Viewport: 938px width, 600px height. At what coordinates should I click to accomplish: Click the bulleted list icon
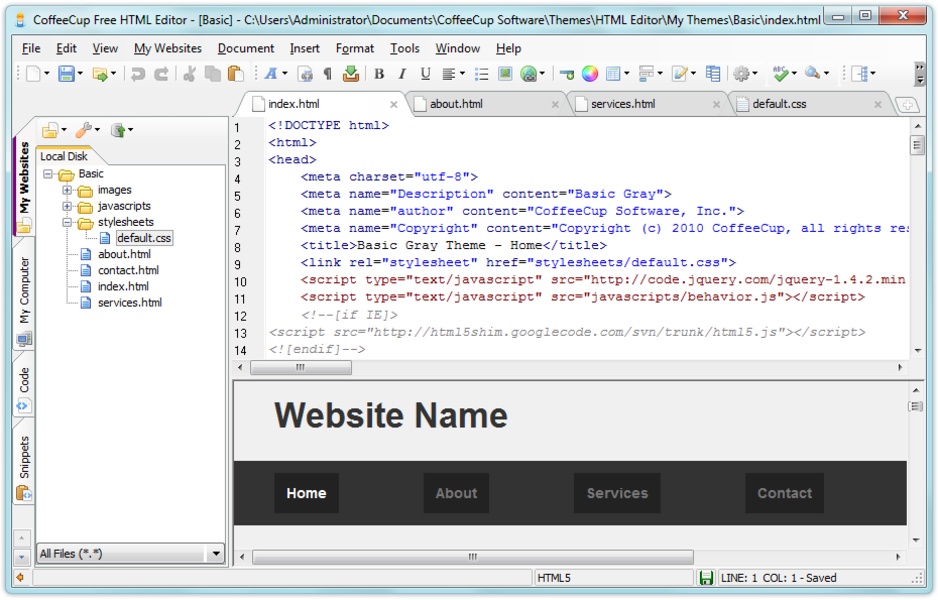click(481, 74)
